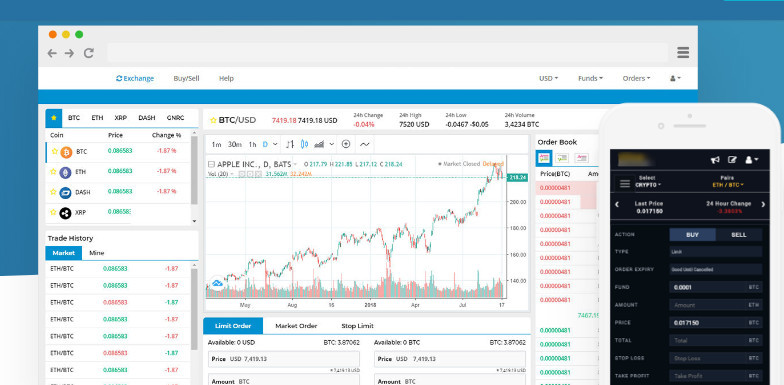This screenshot has height=385, width=784.
Task: Set chart interval to D
Action: pyautogui.click(x=266, y=144)
